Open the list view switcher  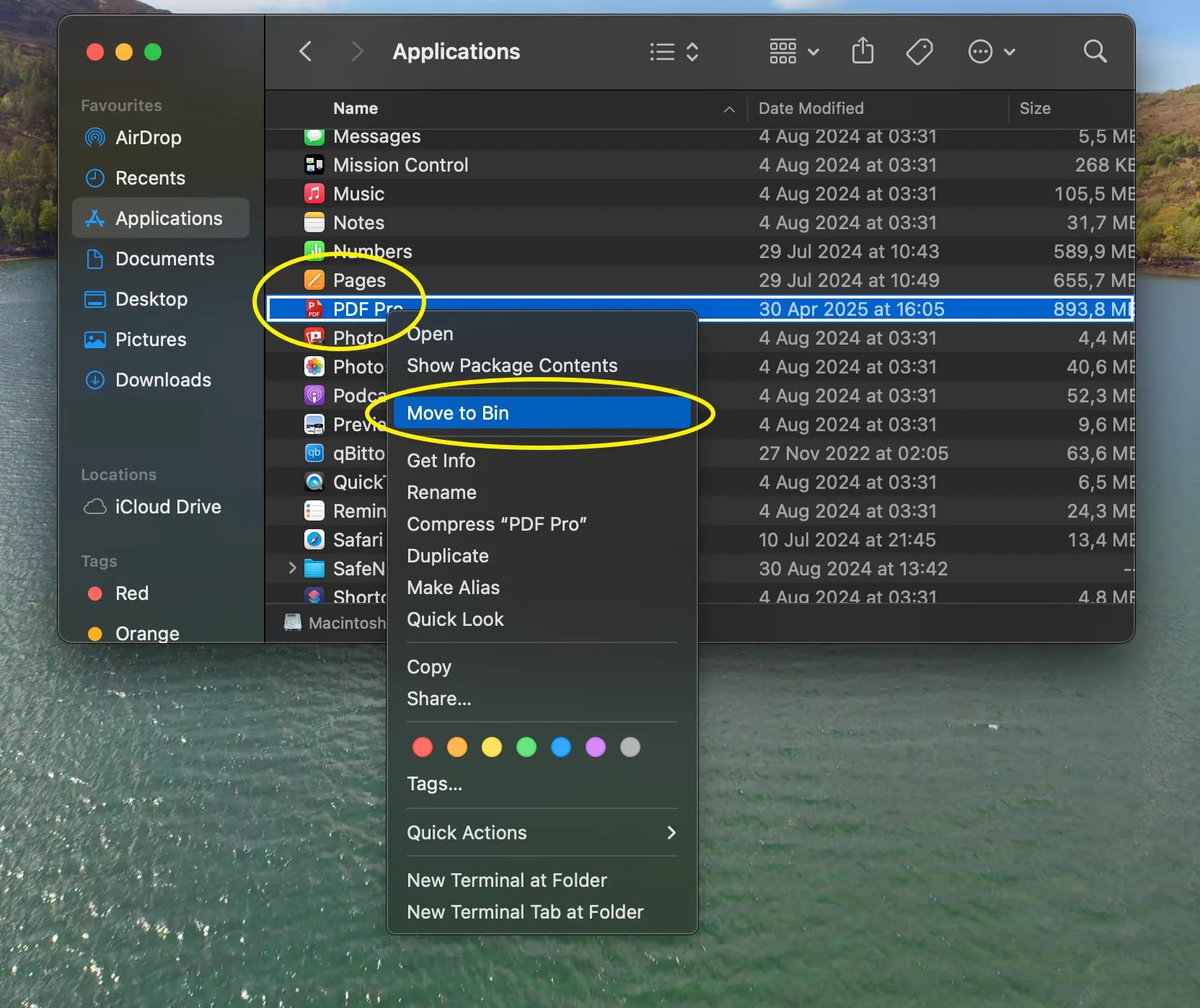674,51
